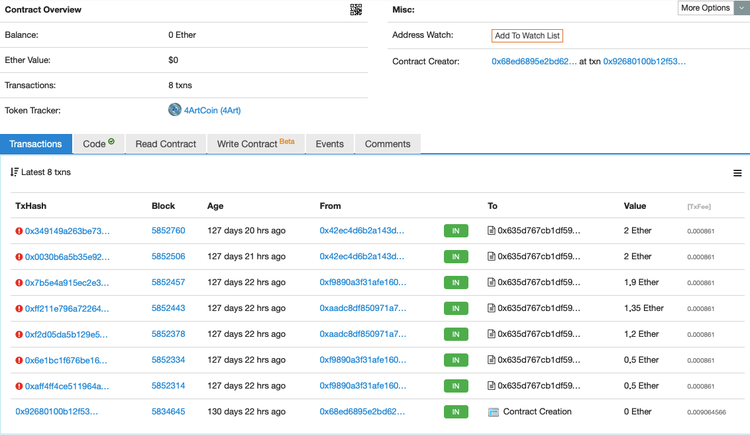Click error icon on 0x6e1bc1f676be16 transaction

coord(19,360)
